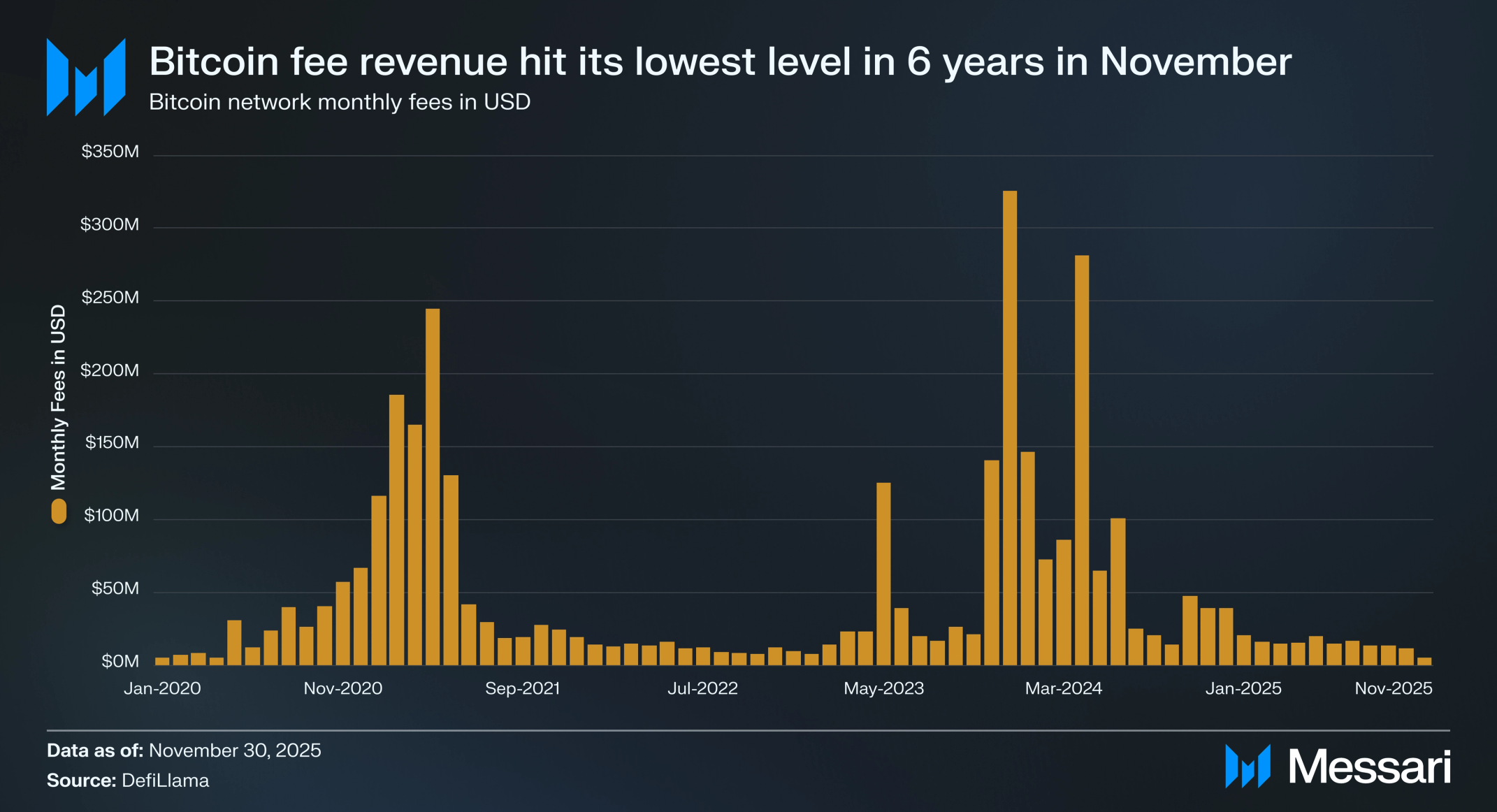Click the 2021 peak bar near $245M

click(433, 486)
